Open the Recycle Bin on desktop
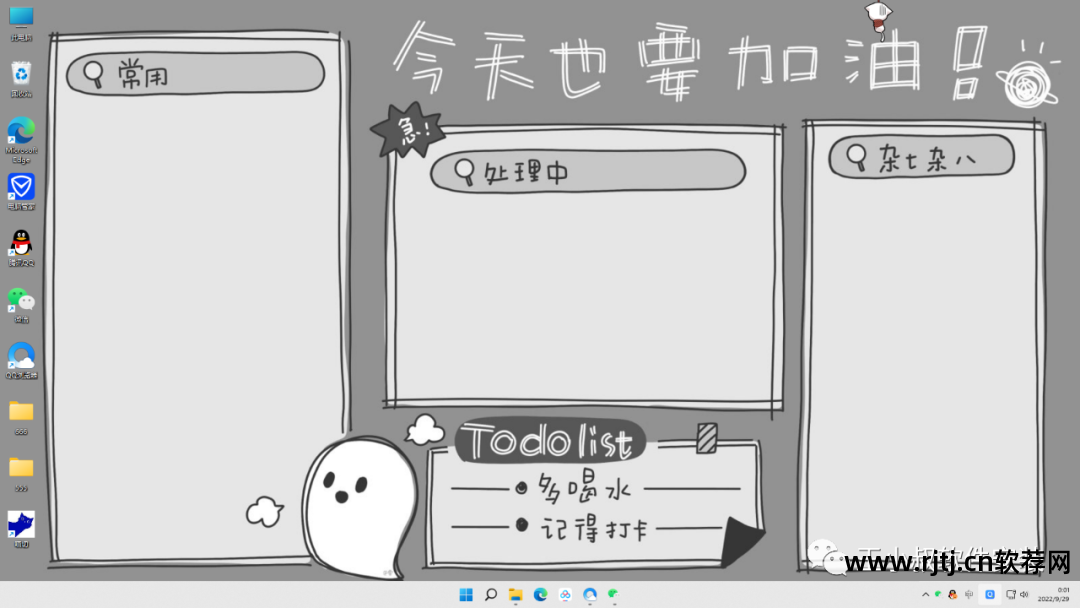 (21, 78)
